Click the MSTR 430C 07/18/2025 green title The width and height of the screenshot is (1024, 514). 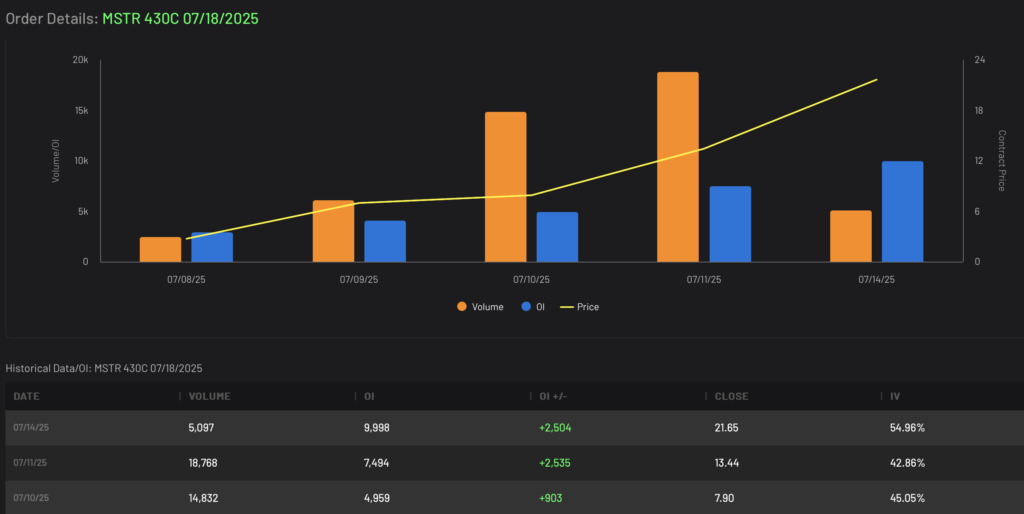(180, 18)
